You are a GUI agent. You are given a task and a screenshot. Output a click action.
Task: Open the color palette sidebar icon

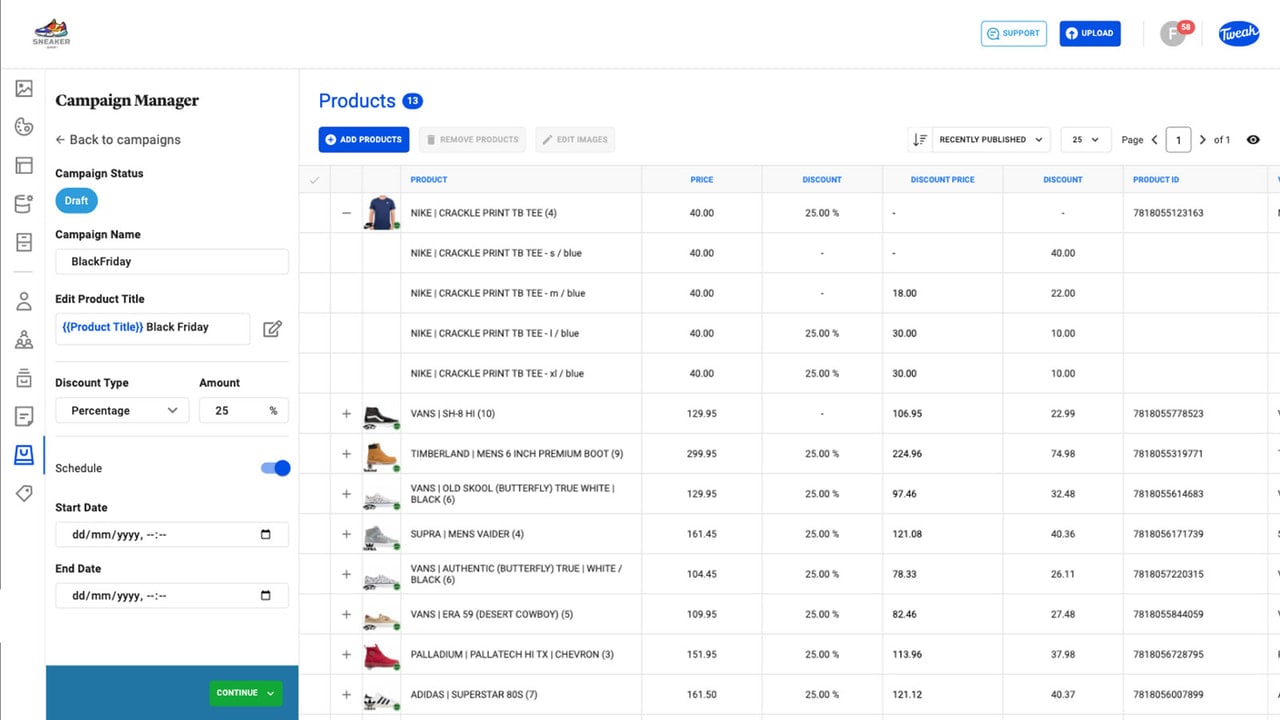(x=24, y=126)
